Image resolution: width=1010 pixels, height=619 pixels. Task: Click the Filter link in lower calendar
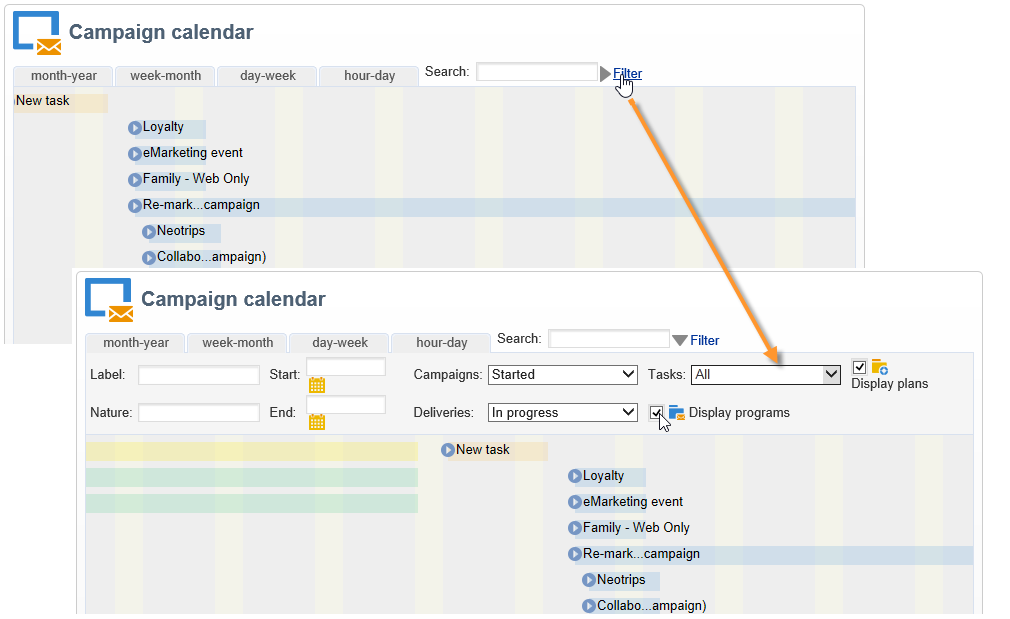click(x=704, y=340)
